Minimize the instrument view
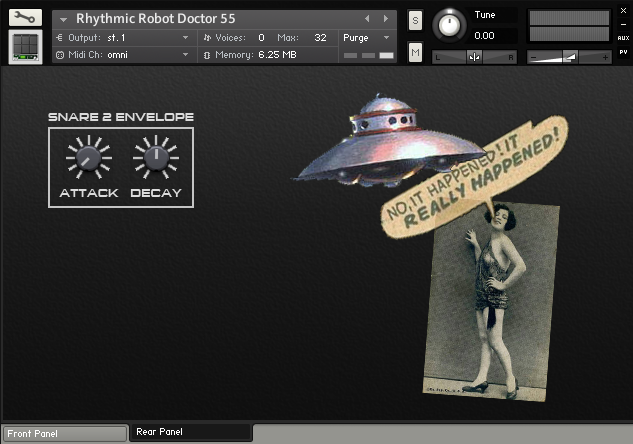This screenshot has width=633, height=444. [623, 25]
